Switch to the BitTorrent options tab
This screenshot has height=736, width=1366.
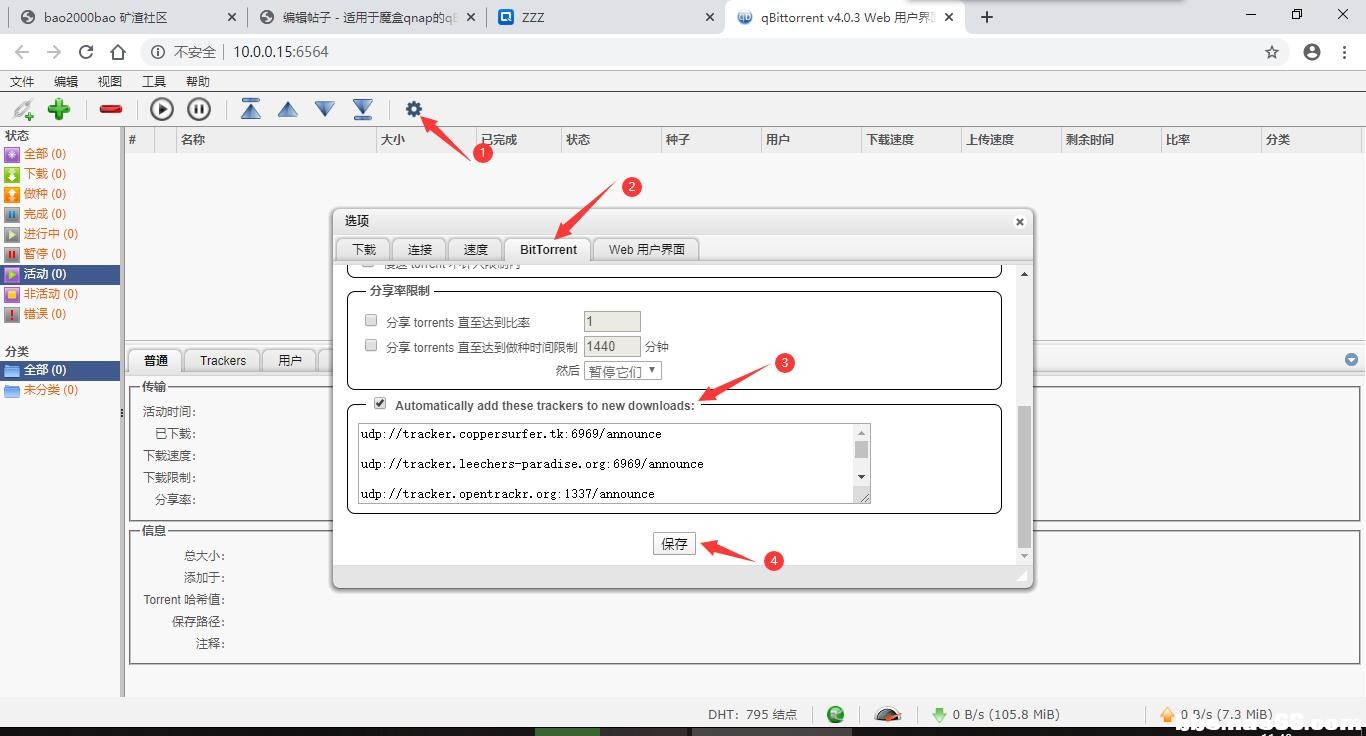(x=548, y=249)
